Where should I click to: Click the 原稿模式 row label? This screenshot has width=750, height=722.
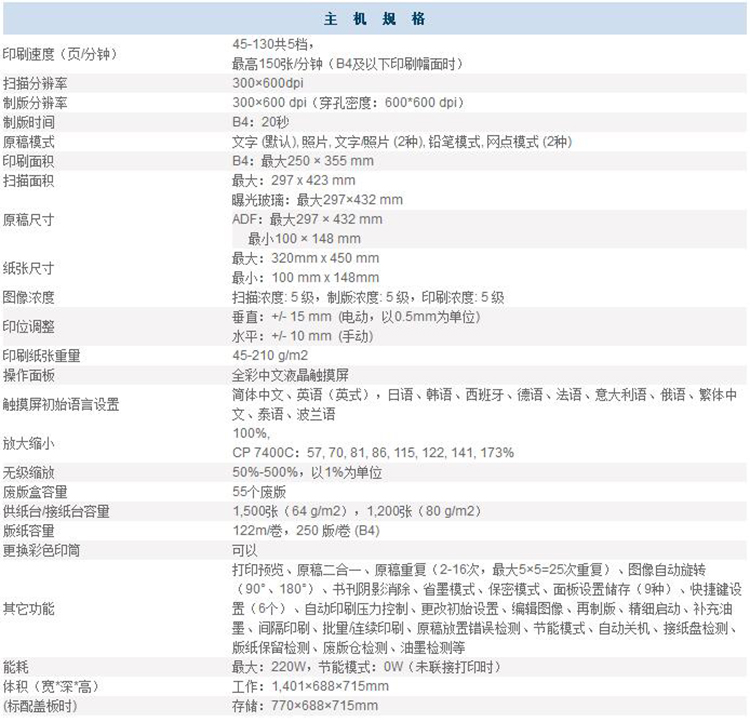tap(28, 142)
